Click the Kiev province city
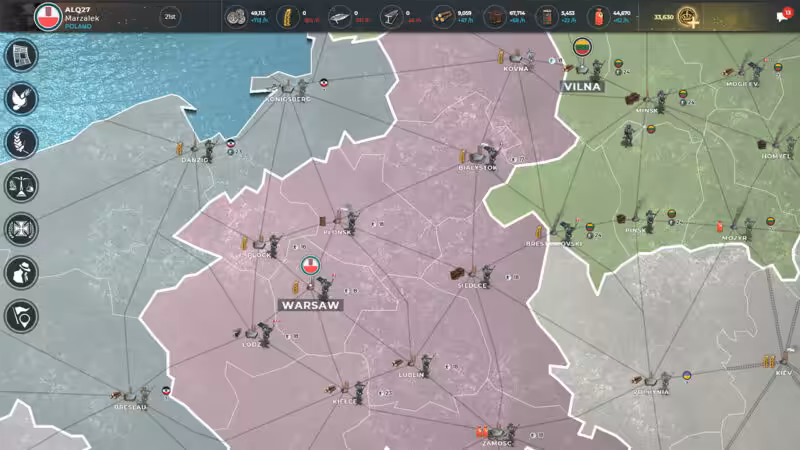The height and width of the screenshot is (450, 800). (784, 364)
